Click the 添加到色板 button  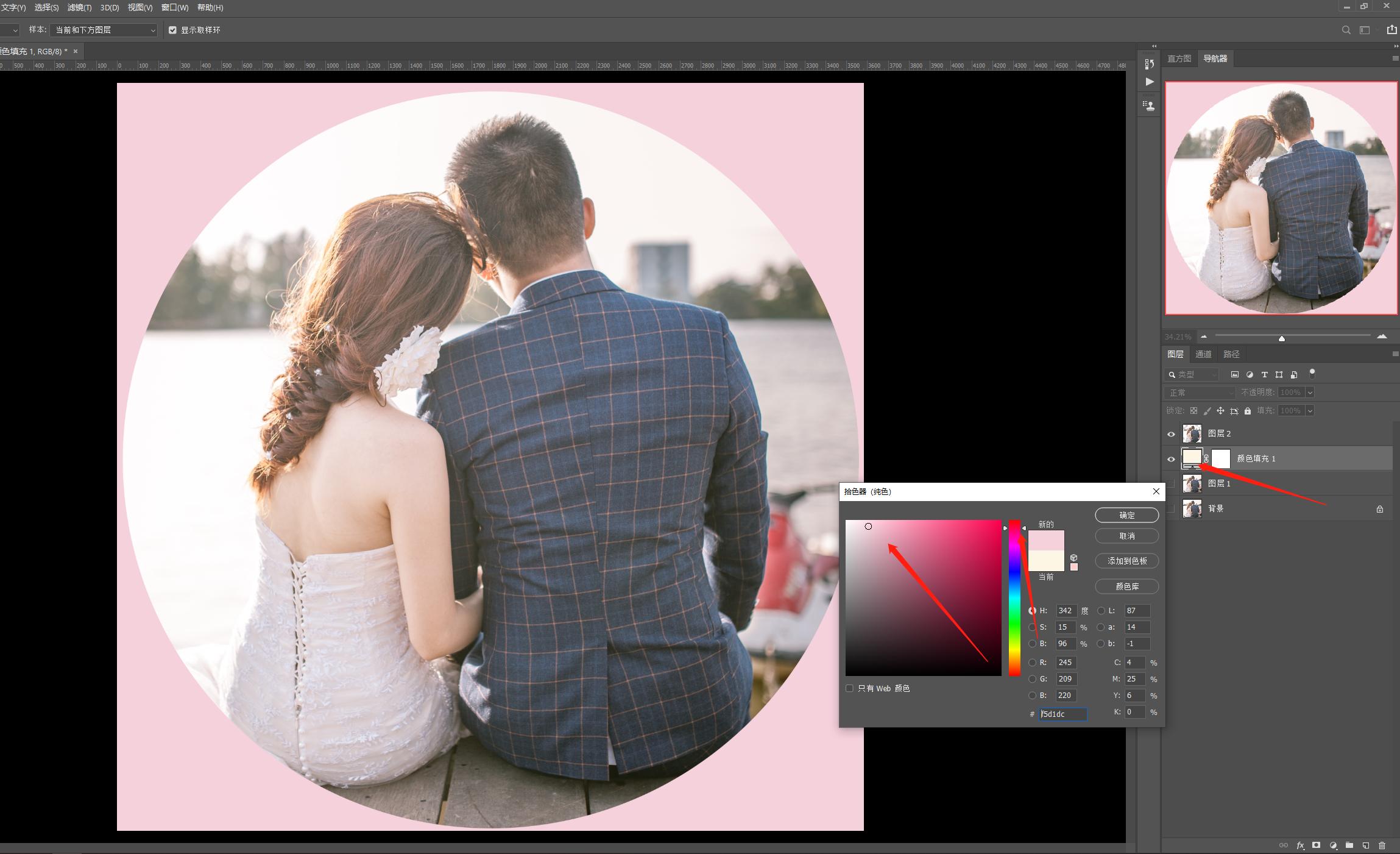1126,561
